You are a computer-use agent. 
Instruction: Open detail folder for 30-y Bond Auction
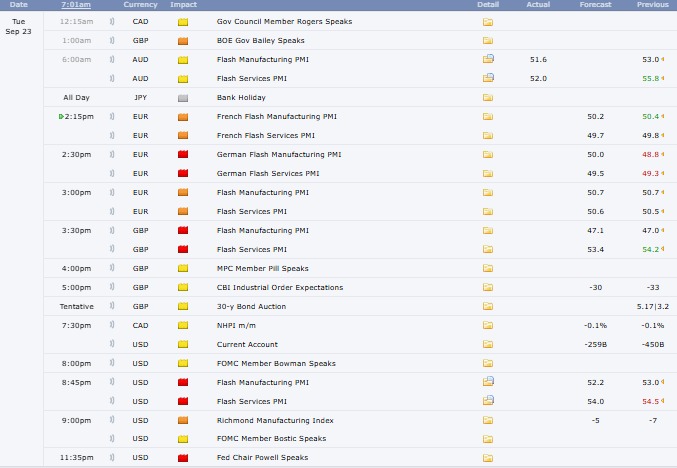click(x=488, y=306)
